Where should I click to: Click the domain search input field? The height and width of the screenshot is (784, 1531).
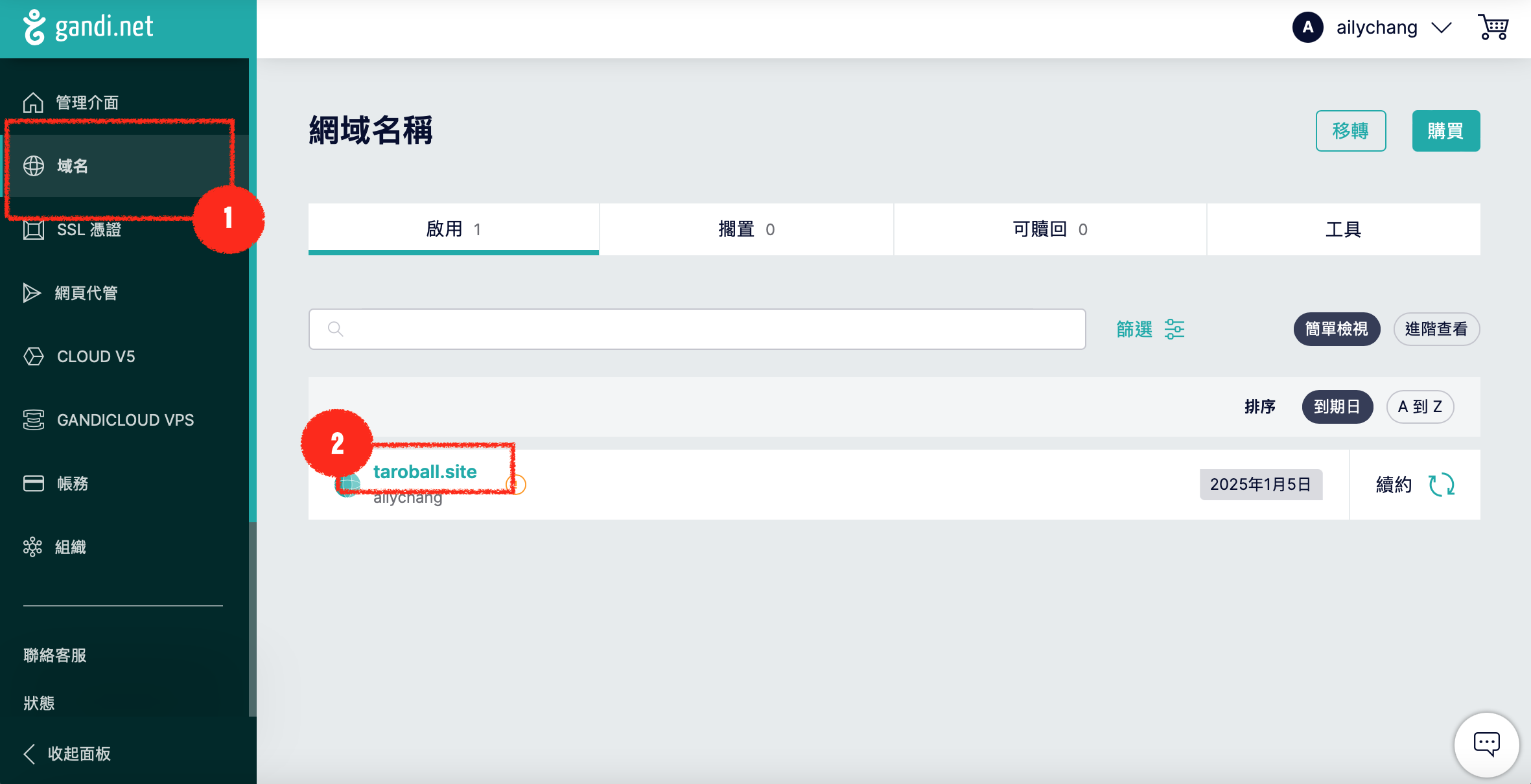[697, 329]
